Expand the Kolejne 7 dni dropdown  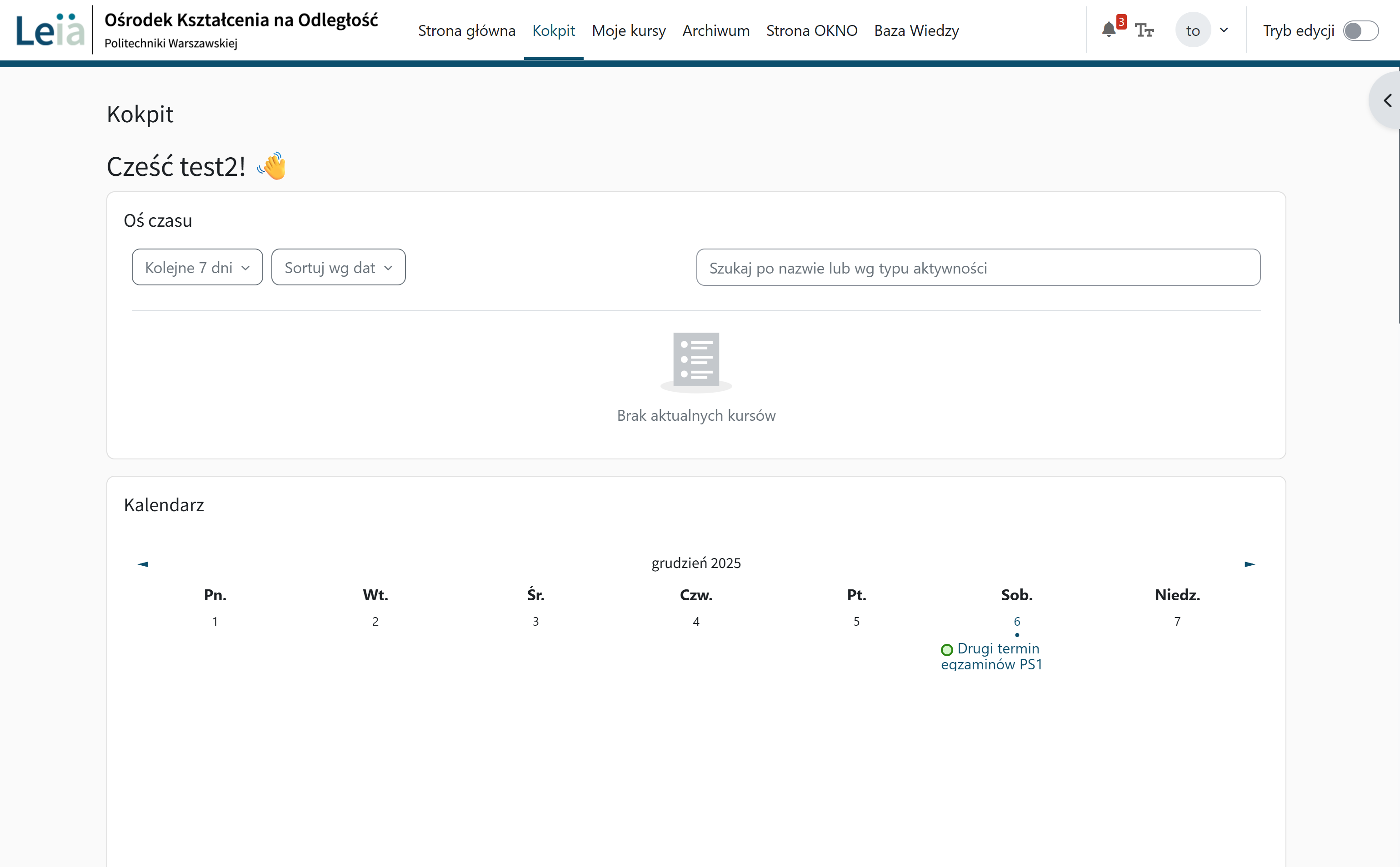(x=197, y=267)
